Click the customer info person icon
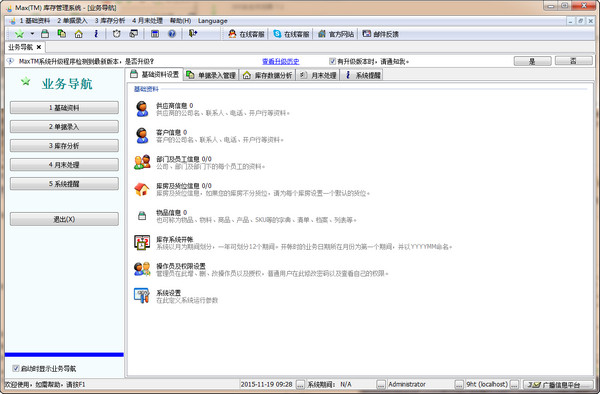Screen dimensions: 600x394 [x=142, y=136]
